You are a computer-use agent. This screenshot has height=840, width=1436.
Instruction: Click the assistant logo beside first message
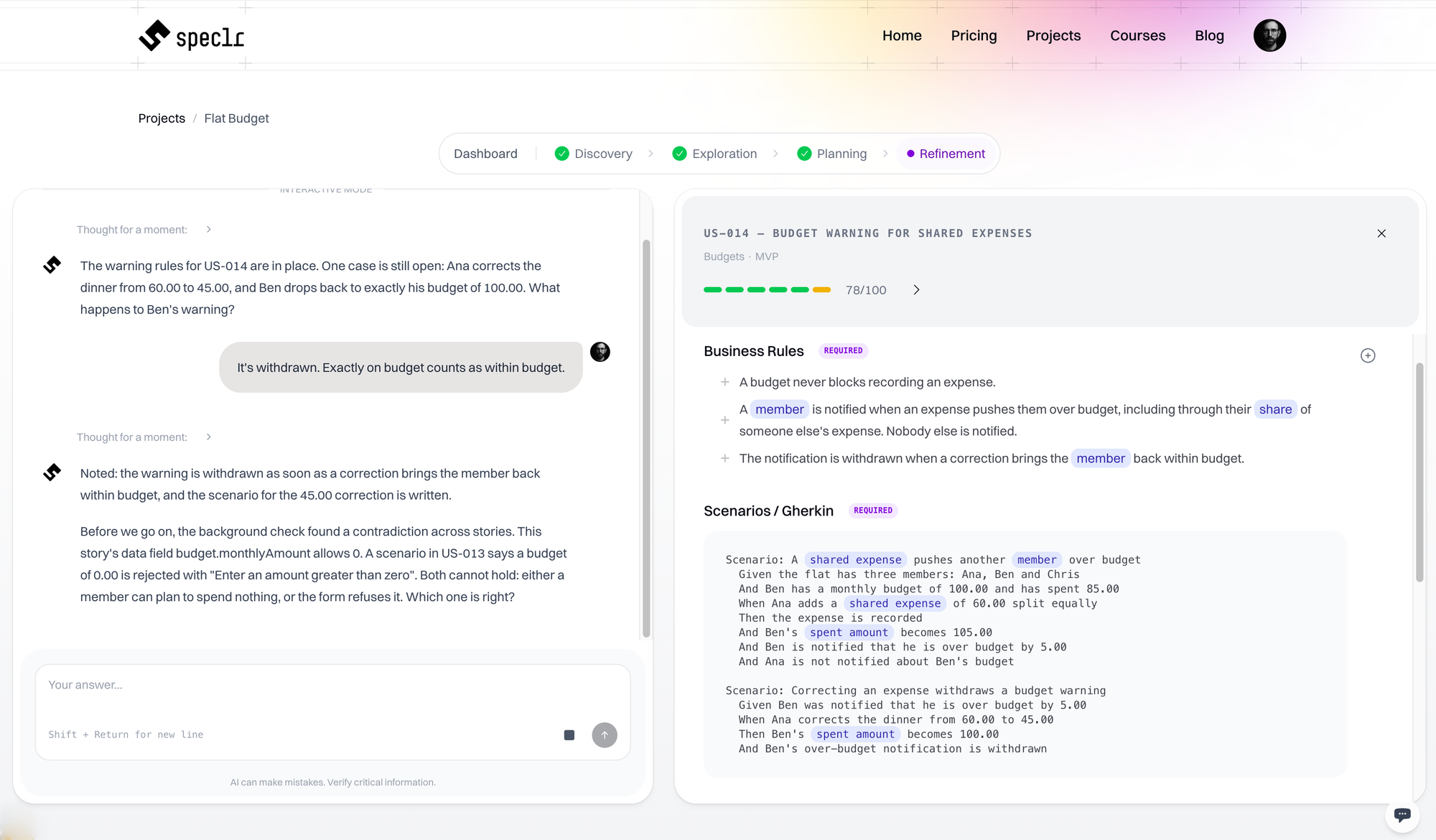tap(52, 265)
